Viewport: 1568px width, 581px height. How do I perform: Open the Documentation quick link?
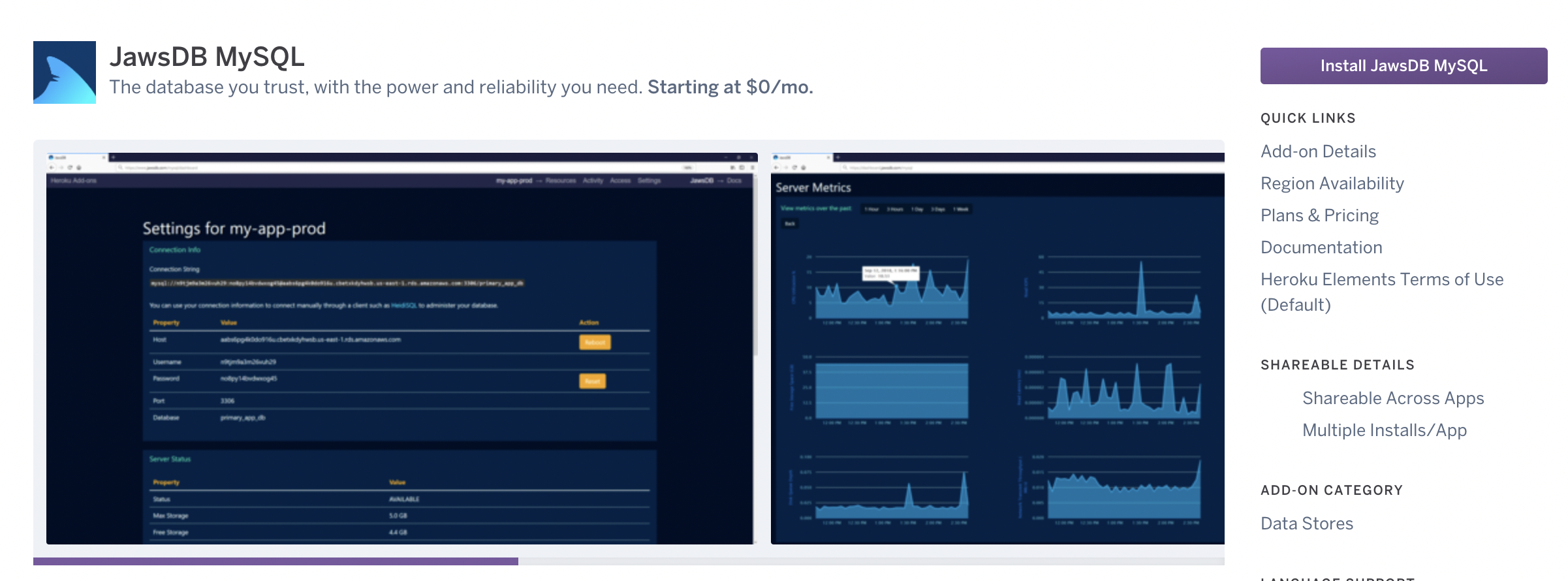[x=1321, y=247]
